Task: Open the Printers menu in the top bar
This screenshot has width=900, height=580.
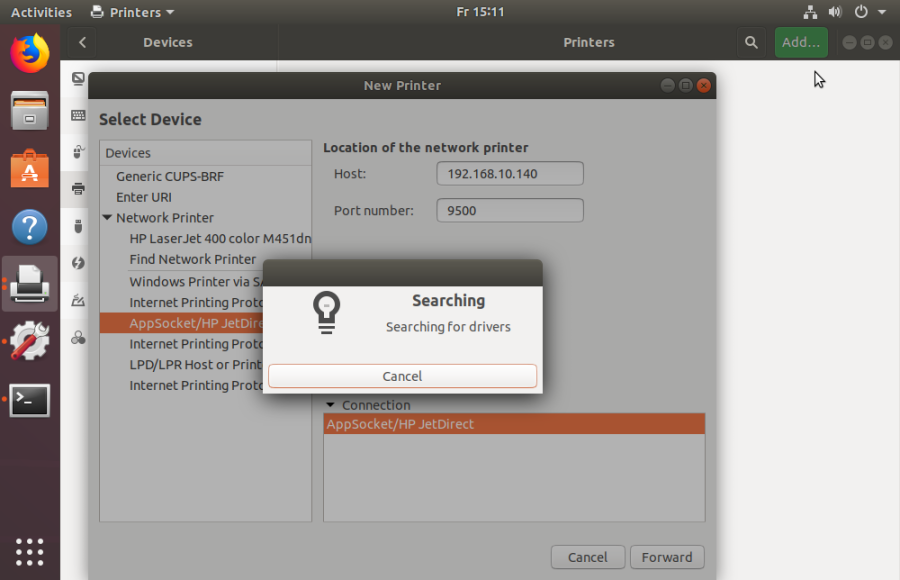Action: point(131,12)
